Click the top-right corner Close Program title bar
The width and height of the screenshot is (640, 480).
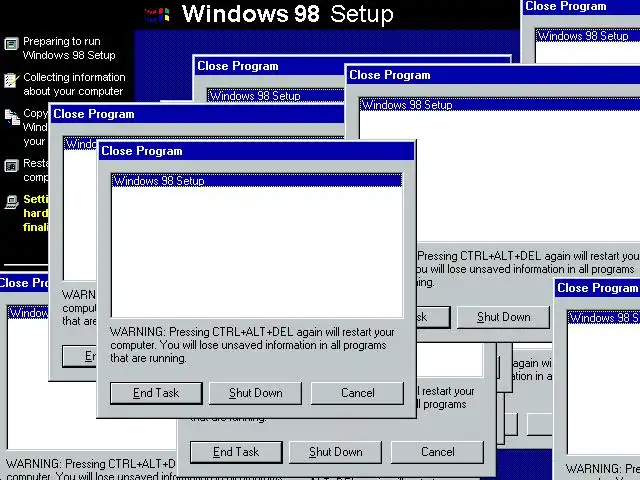coord(582,7)
